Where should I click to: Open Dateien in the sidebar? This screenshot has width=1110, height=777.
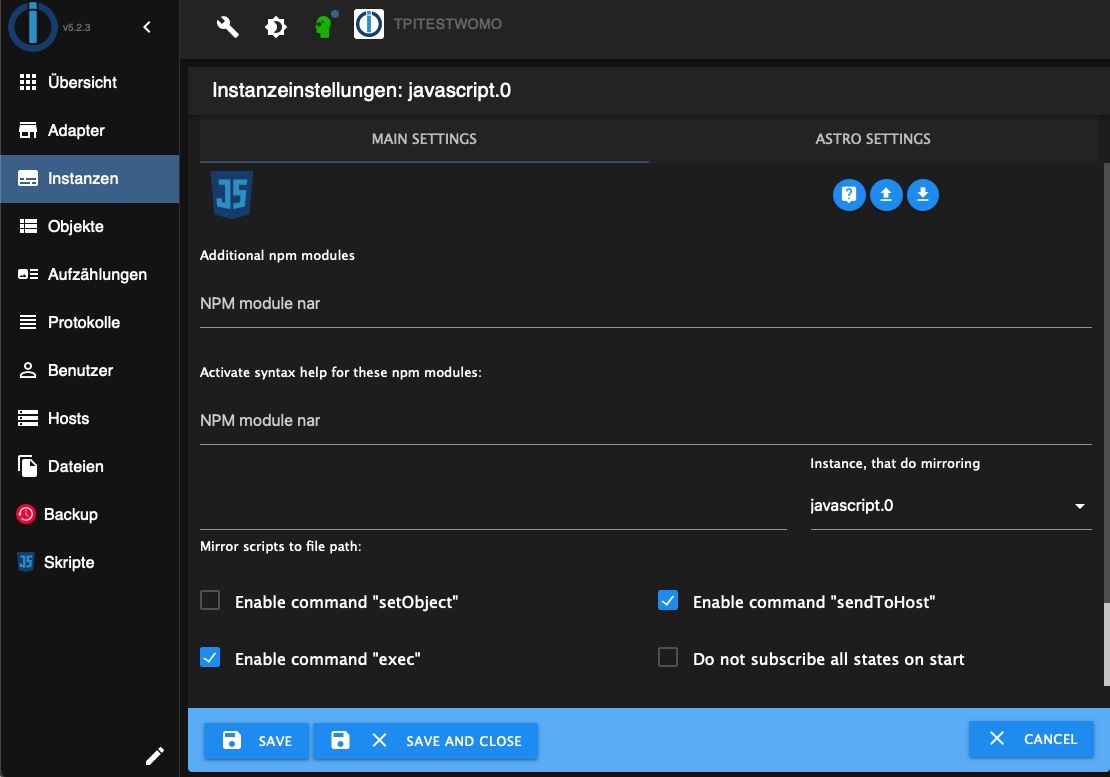click(89, 467)
